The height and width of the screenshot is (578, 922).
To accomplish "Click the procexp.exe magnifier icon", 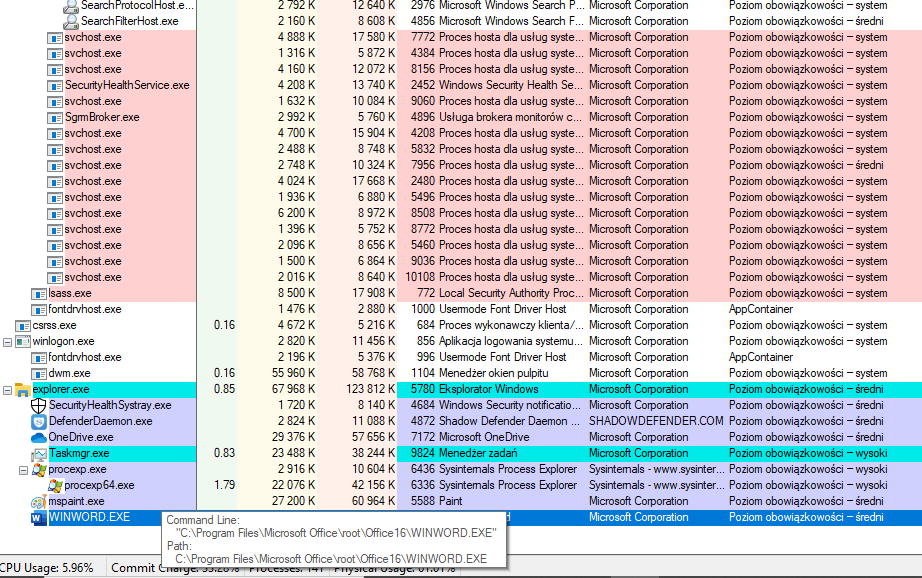I will 39,470.
